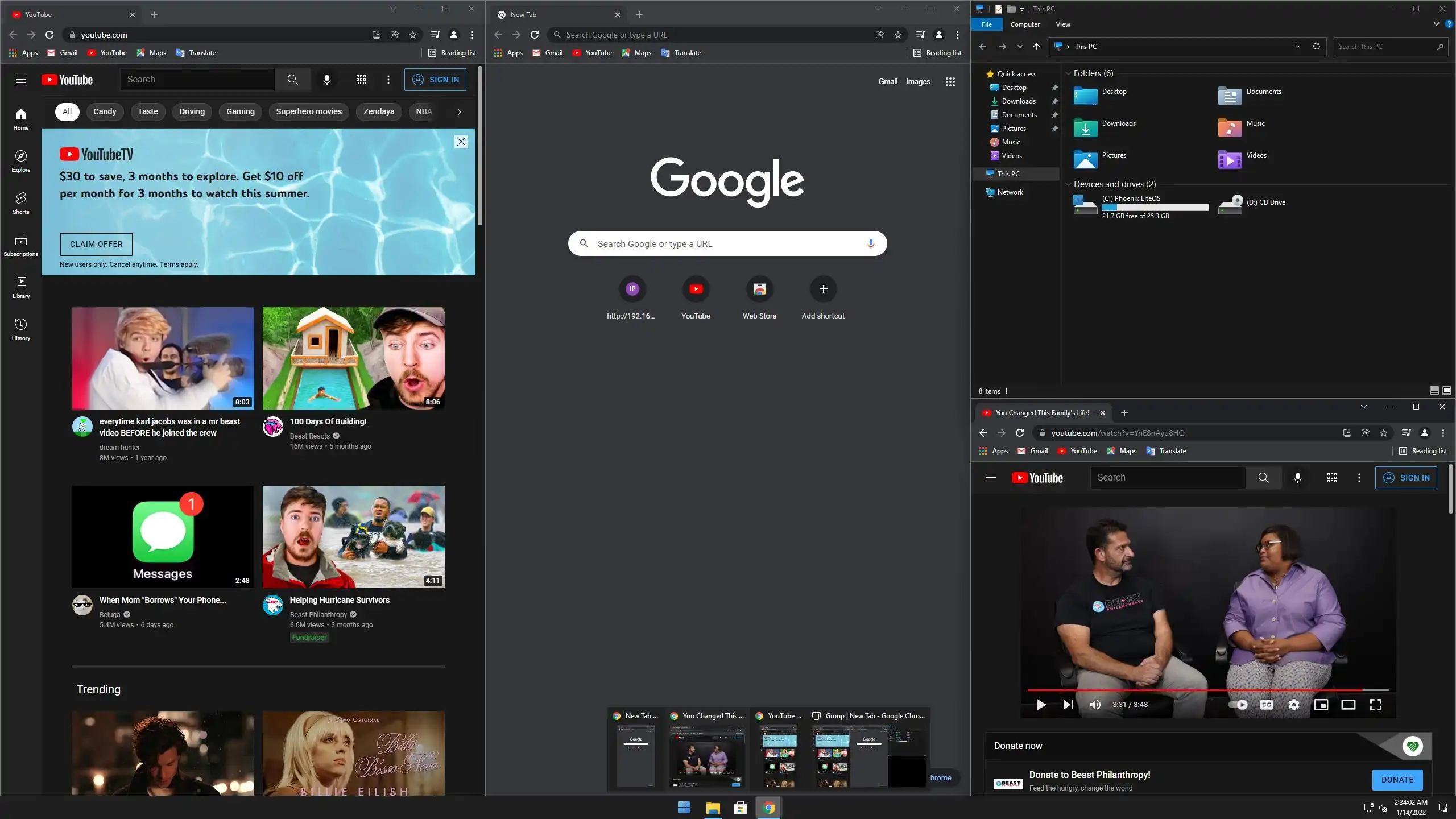1456x819 pixels.
Task: Open the File Explorer address bar dropdown
Action: tap(1297, 47)
